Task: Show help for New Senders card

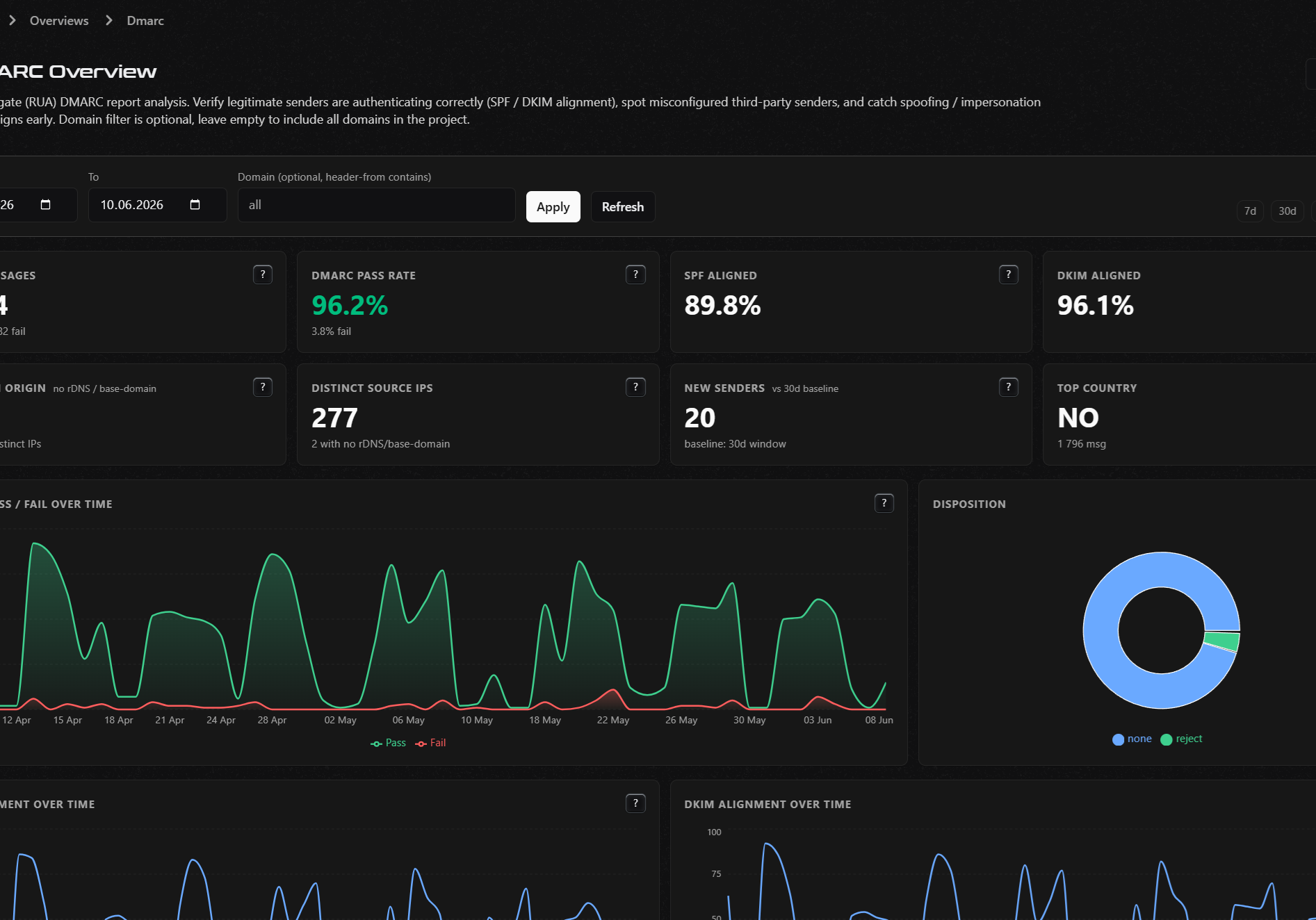Action: (x=1008, y=387)
